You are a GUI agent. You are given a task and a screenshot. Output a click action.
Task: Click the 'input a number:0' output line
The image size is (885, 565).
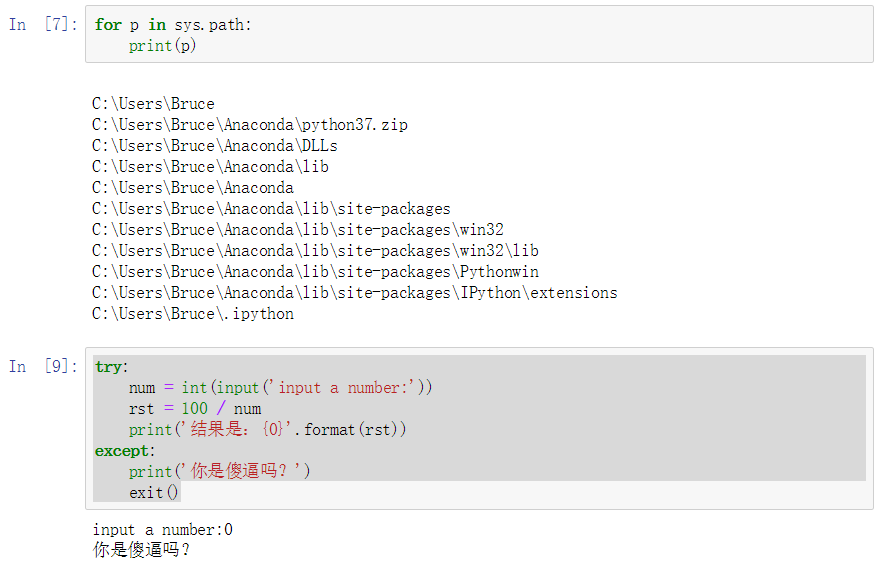click(x=162, y=530)
